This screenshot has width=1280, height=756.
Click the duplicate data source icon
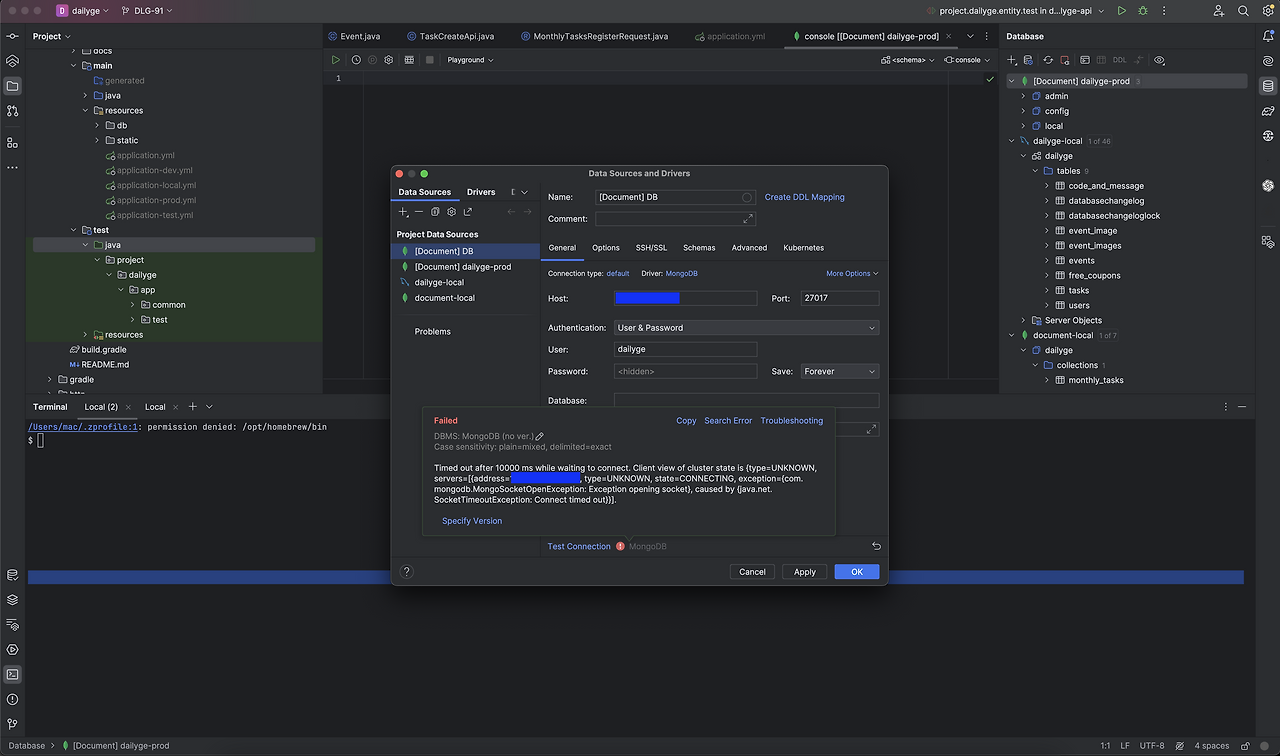tap(435, 212)
